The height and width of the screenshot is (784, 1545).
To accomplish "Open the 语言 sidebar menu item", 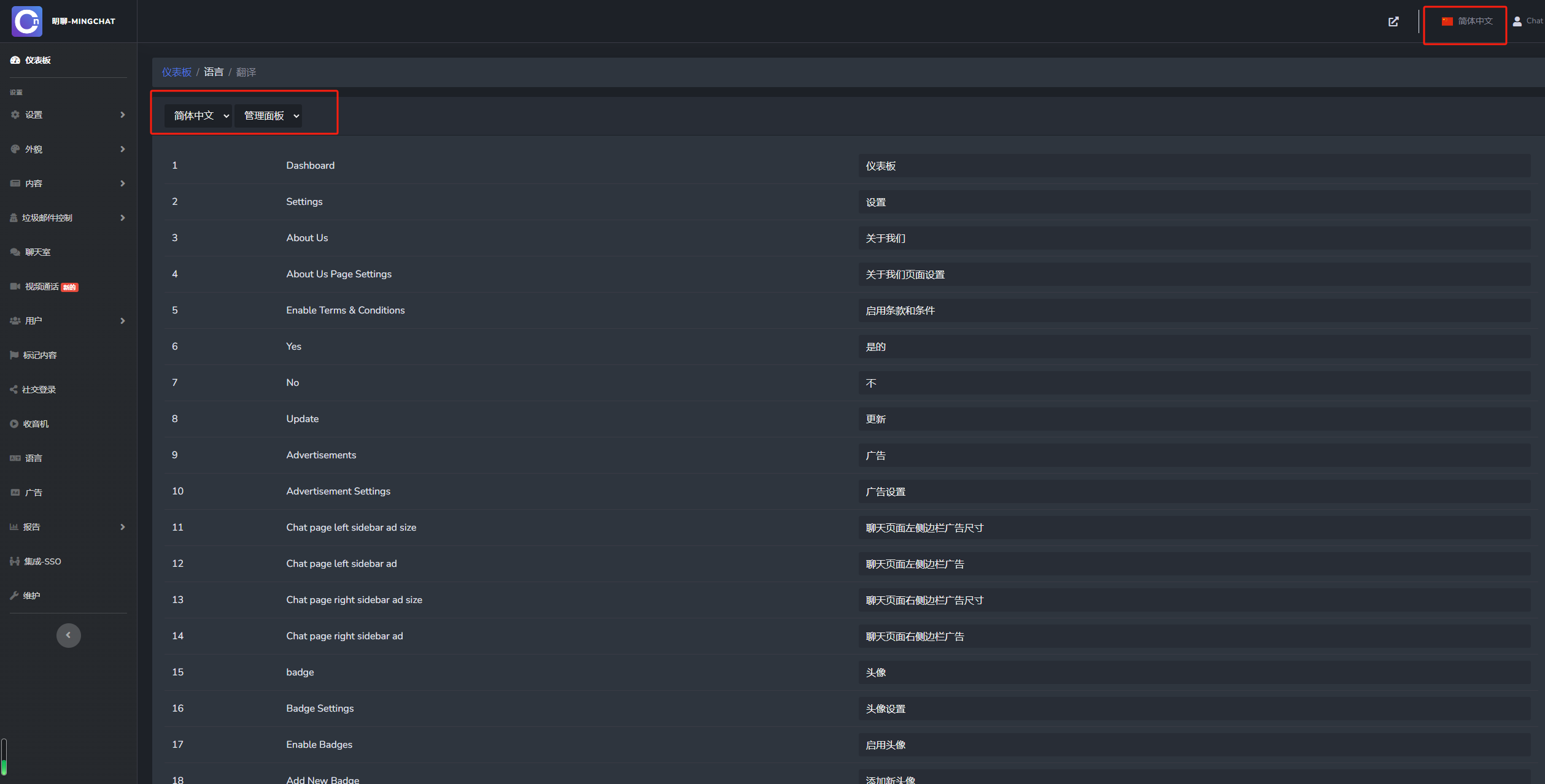I will (x=34, y=458).
